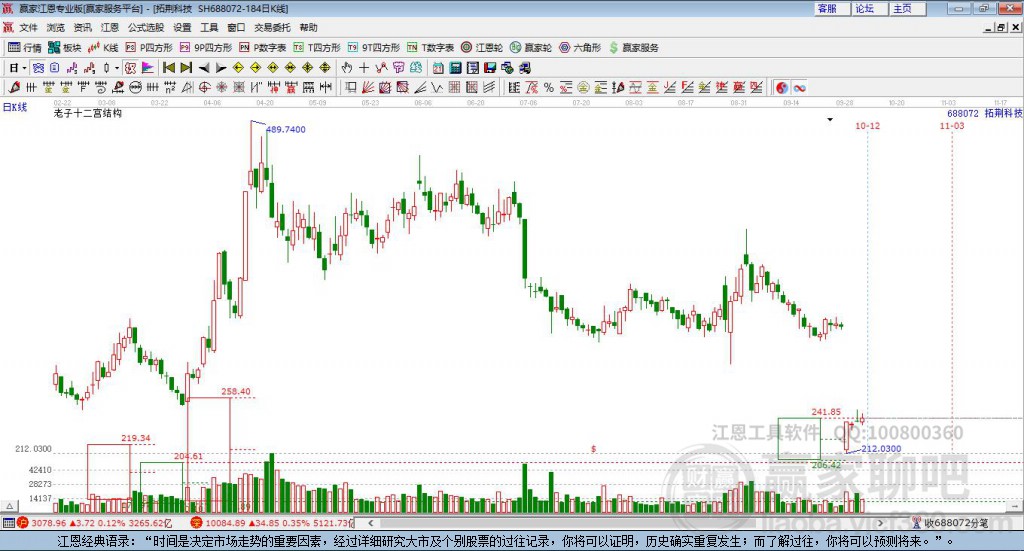The height and width of the screenshot is (551, 1024).
Task: Select the red circle crosshair target tool
Action: pos(204,87)
